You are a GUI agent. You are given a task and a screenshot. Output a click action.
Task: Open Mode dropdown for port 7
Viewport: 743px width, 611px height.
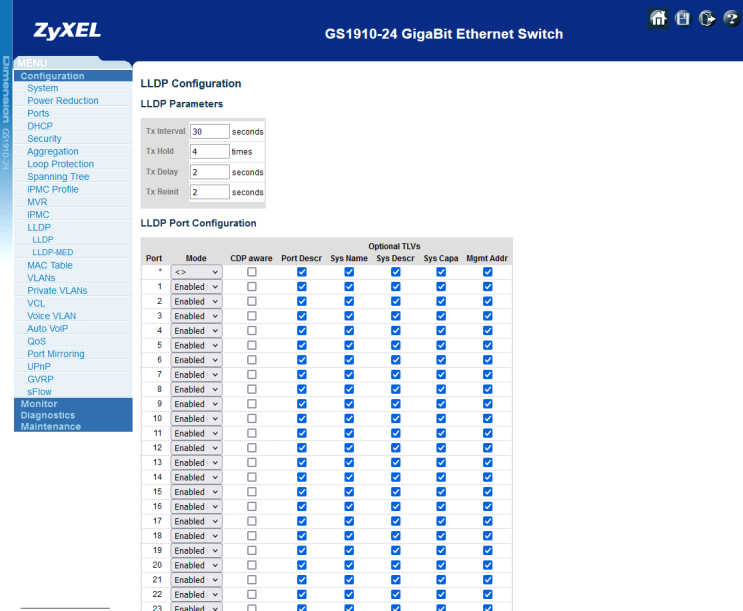tap(196, 375)
